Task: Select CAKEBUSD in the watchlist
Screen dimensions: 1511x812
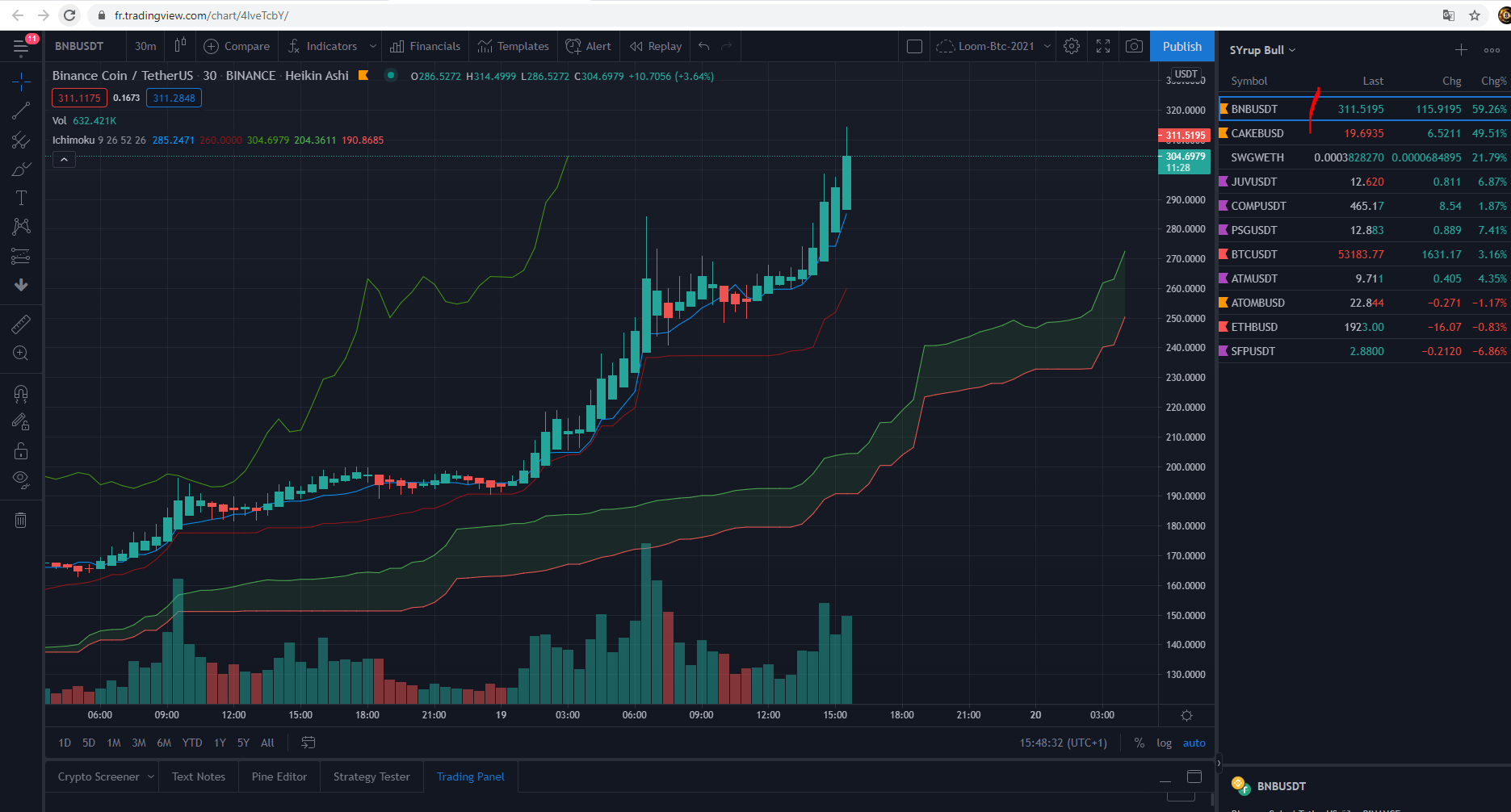Action: (1364, 133)
